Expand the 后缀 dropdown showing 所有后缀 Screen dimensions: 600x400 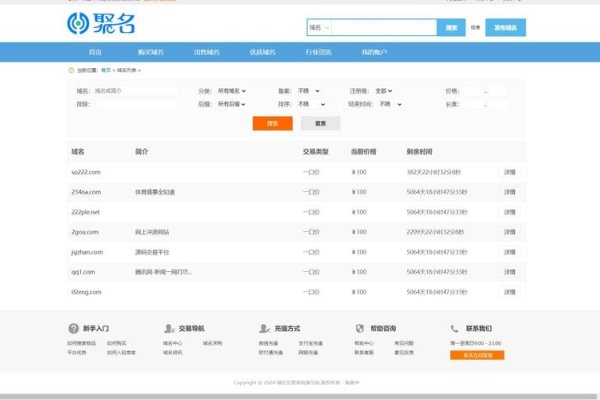(232, 104)
